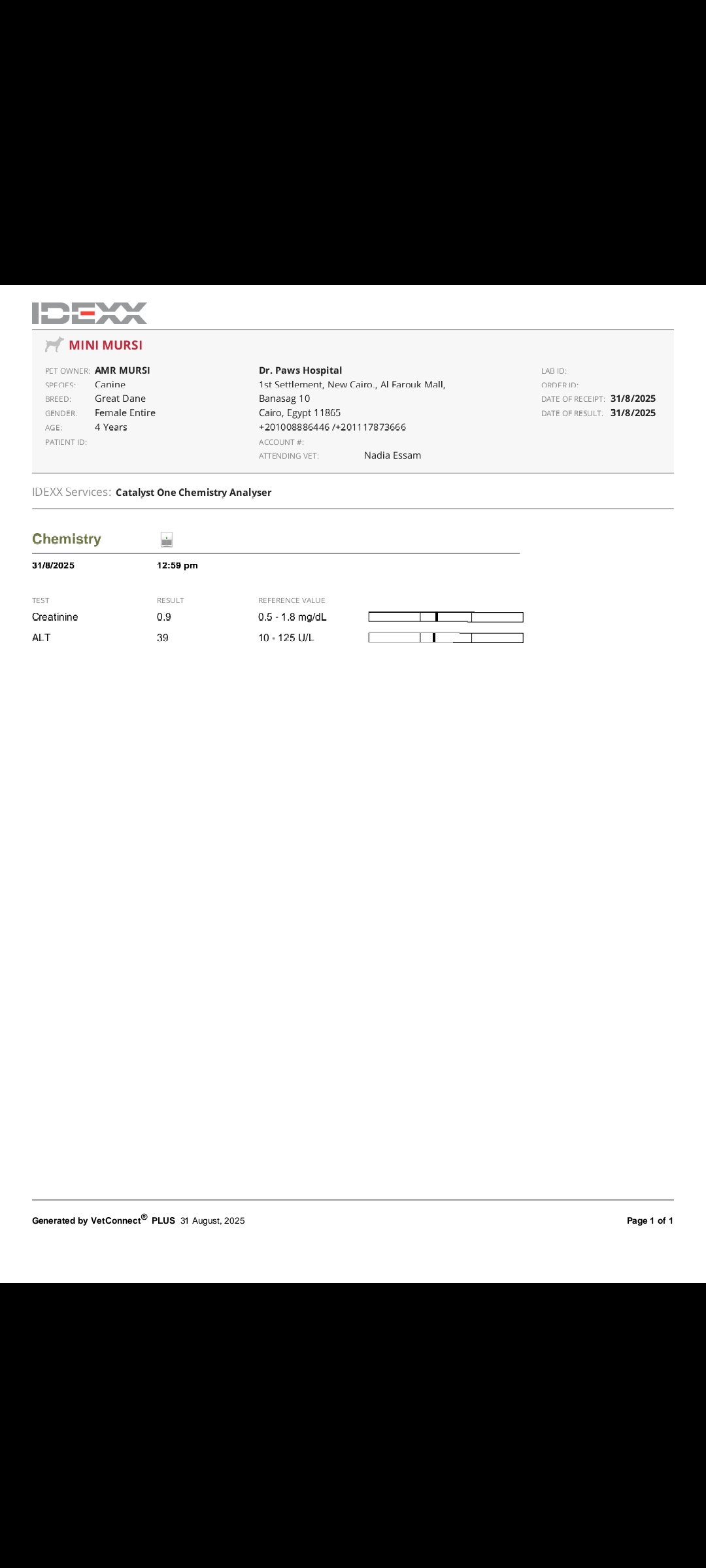The height and width of the screenshot is (1568, 706).
Task: Click attending vet Nadia Essam
Action: tap(392, 455)
